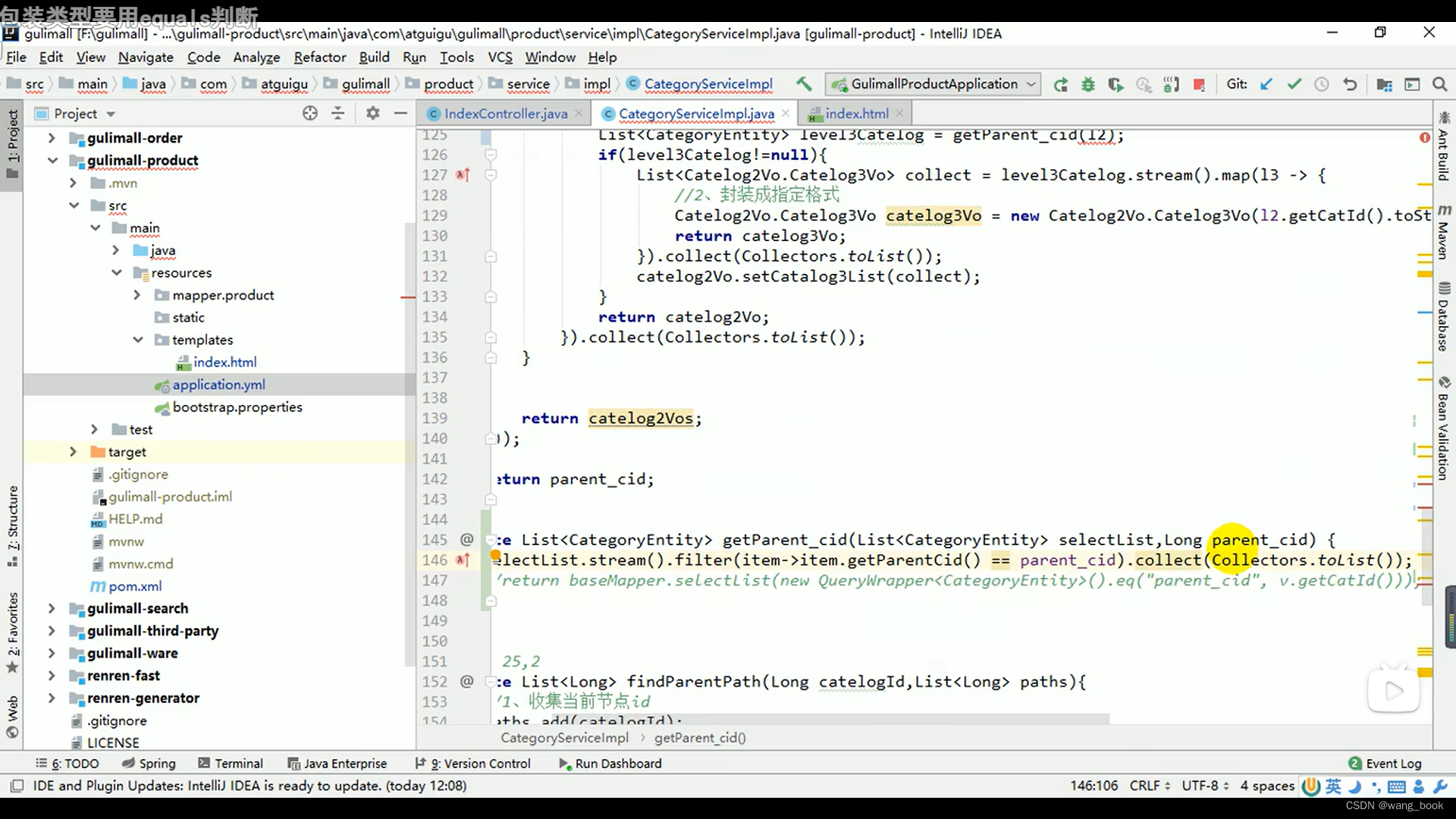Rerun GulimallProductApplication with the green rerun icon
The image size is (1456, 819).
1060,85
